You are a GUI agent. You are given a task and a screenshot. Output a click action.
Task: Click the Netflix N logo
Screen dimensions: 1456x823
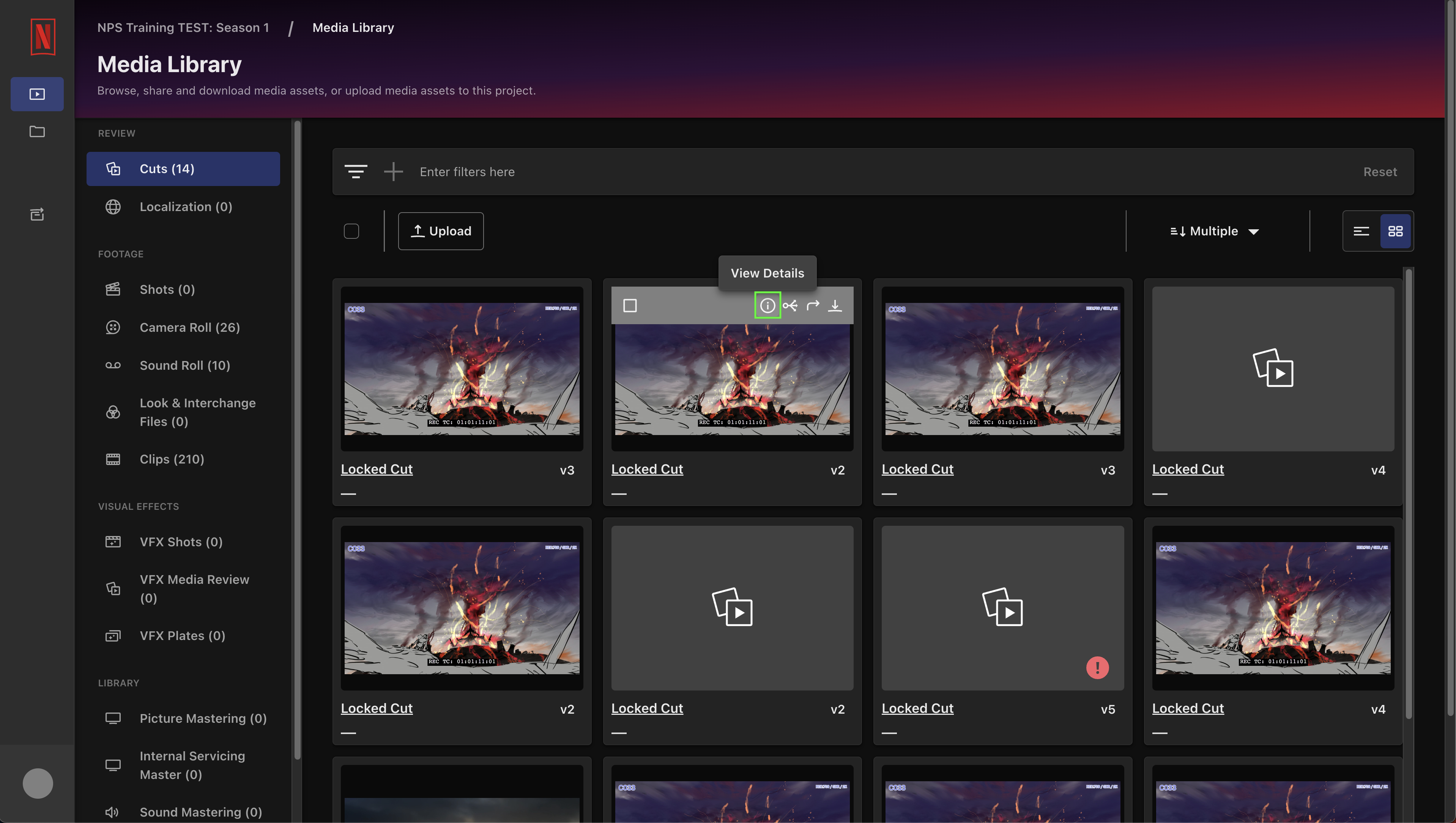pos(43,37)
